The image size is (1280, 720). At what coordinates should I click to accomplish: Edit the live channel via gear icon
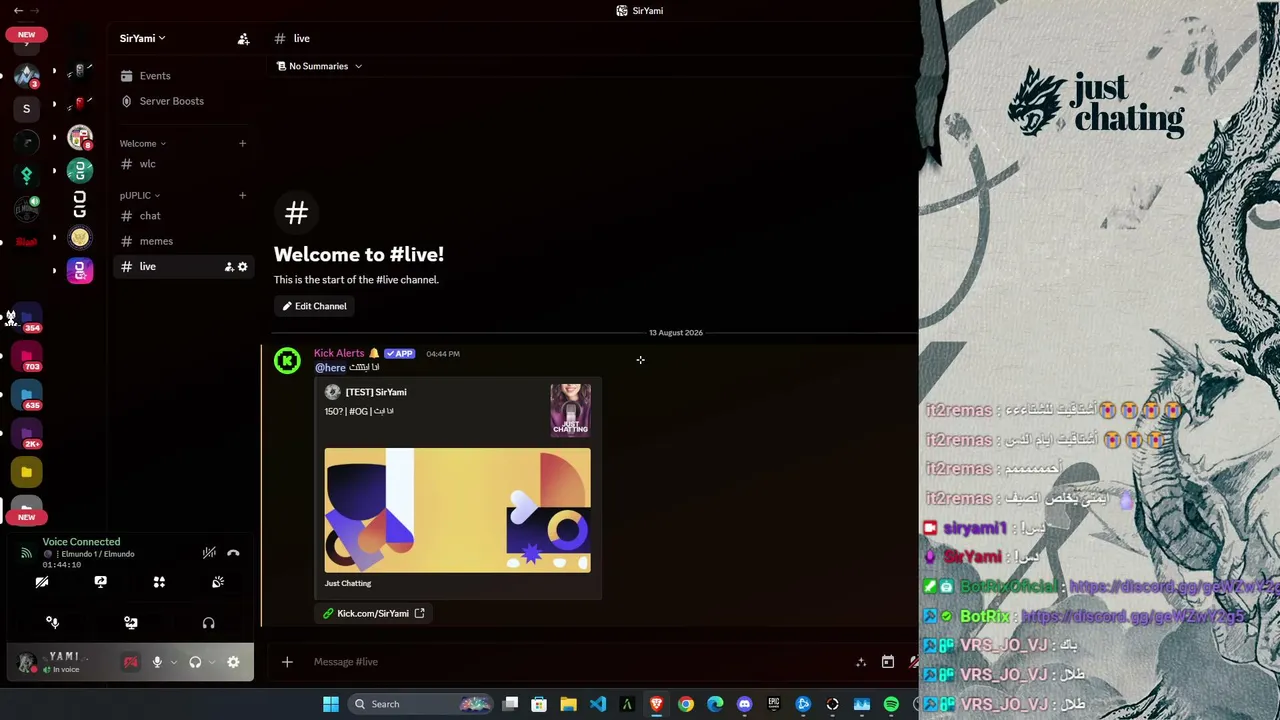[242, 267]
